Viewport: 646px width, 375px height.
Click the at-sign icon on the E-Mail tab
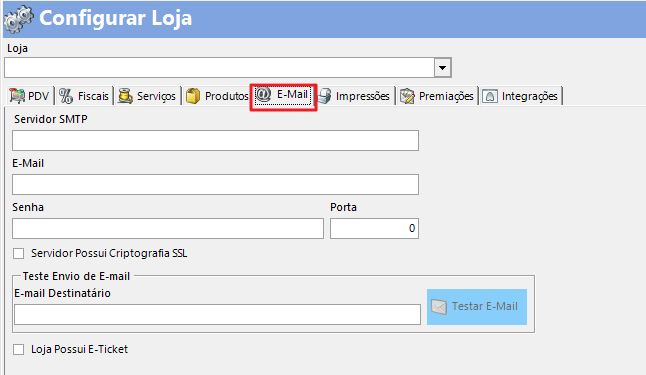click(x=263, y=94)
